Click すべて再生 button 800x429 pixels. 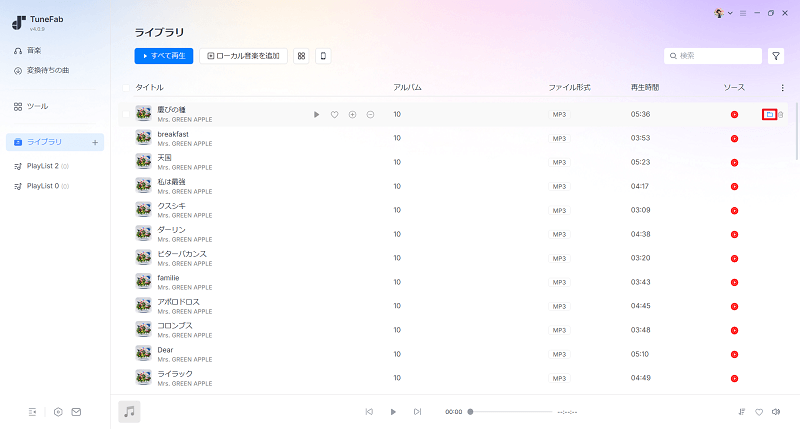(164, 56)
